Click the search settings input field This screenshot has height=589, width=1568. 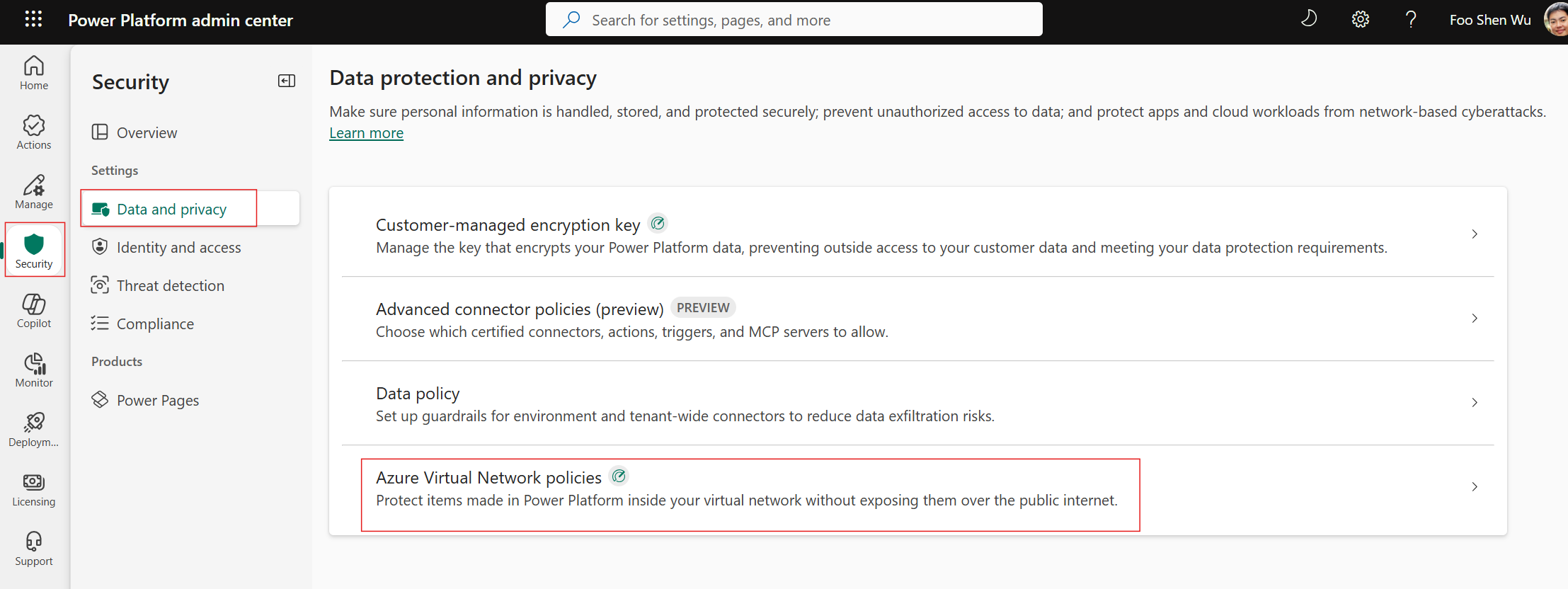(794, 19)
